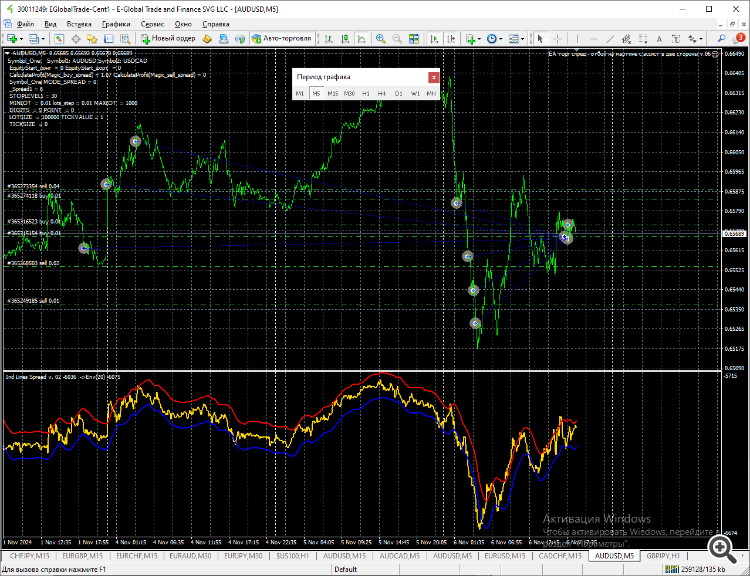Zoom in the chart
Viewport: 750px width, 576px height.
click(381, 39)
